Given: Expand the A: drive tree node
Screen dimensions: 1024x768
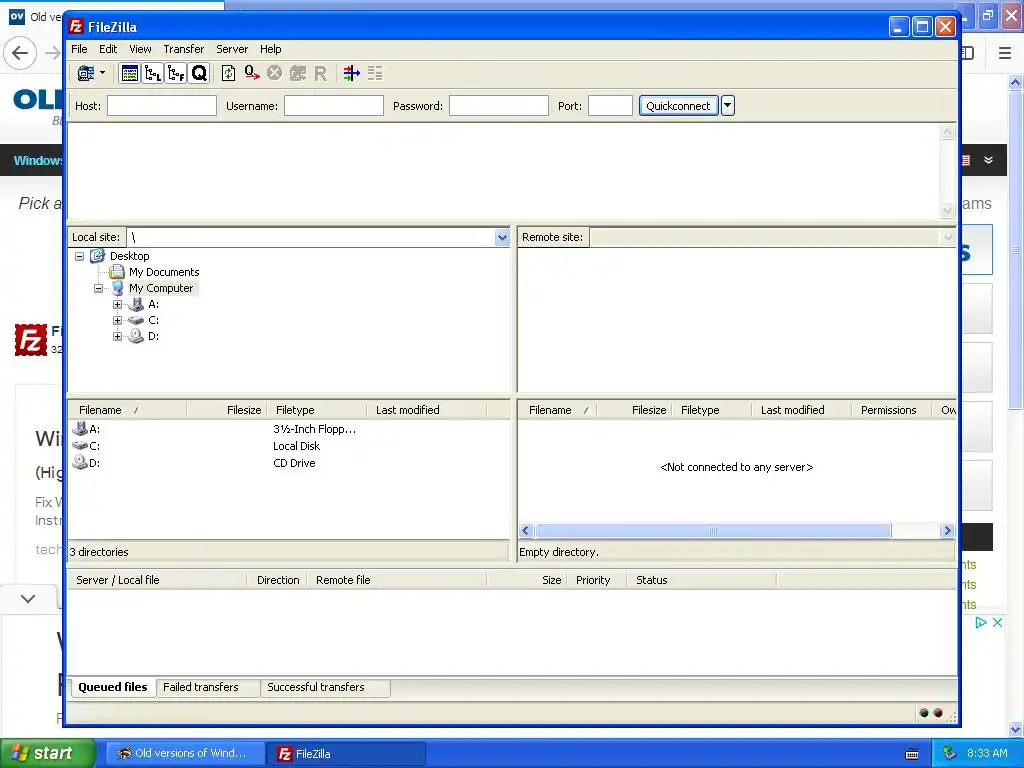Looking at the screenshot, I should [x=118, y=304].
